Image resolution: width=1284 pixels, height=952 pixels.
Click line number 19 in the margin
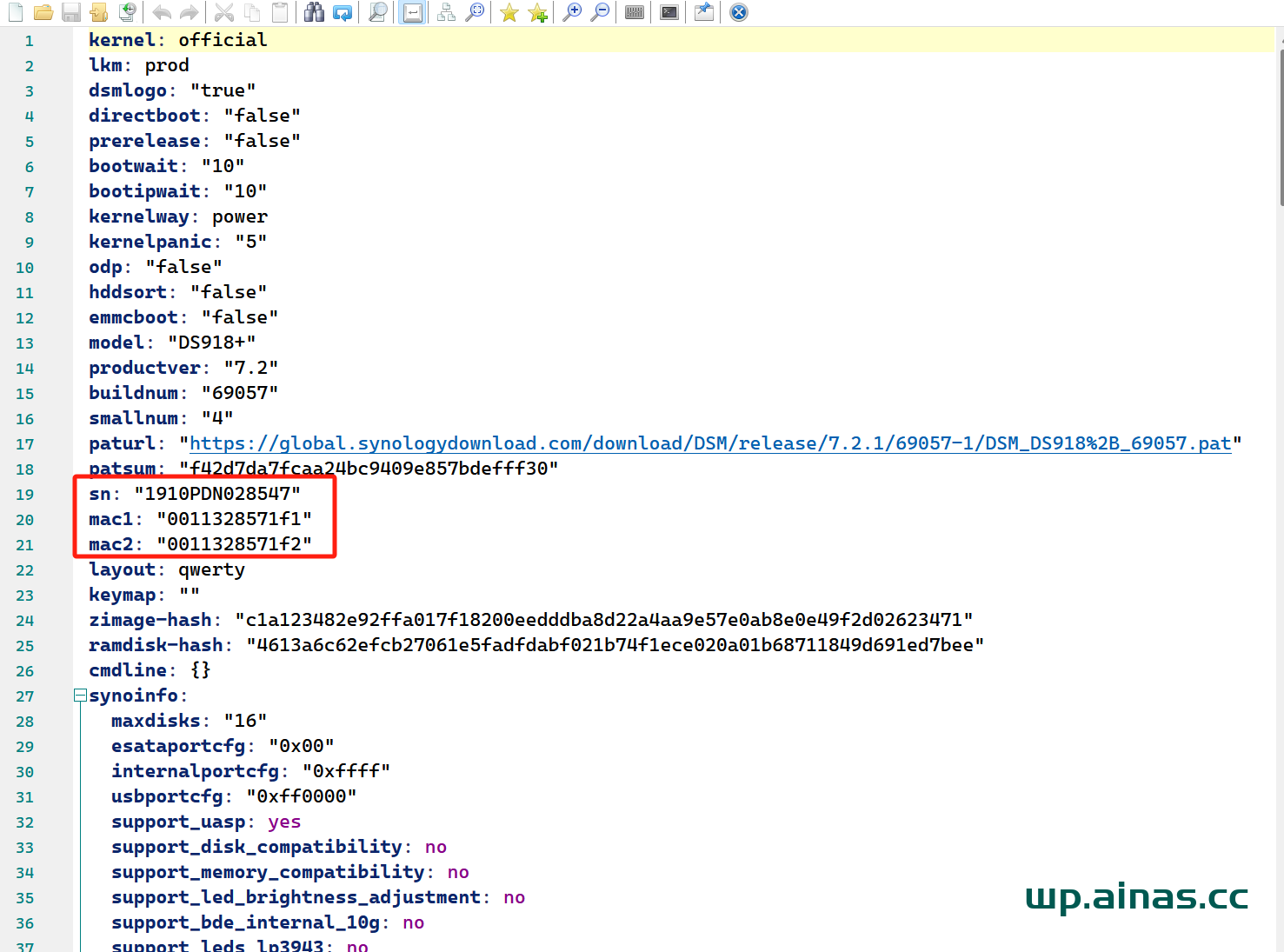click(25, 495)
